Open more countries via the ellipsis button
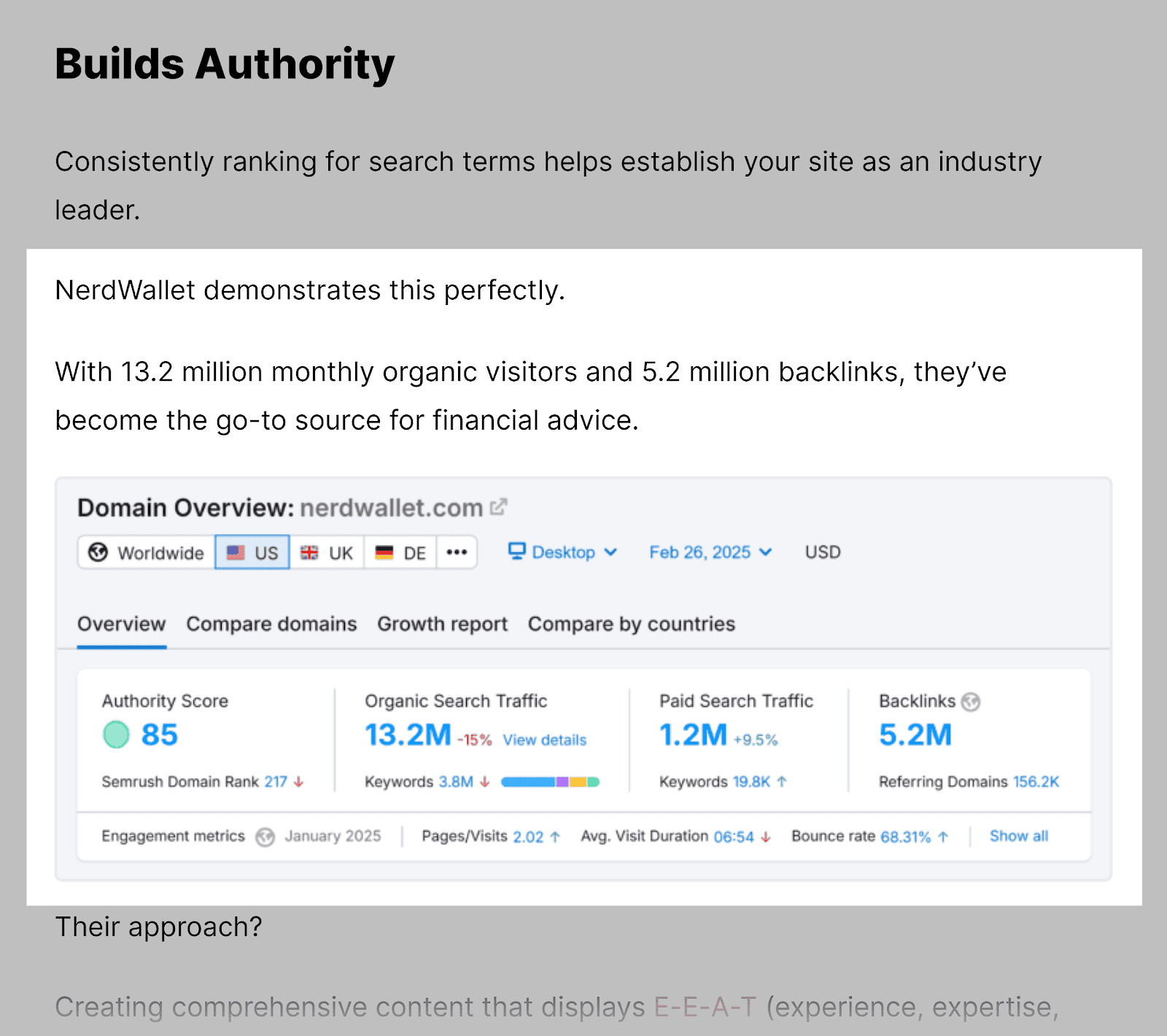 coord(457,552)
